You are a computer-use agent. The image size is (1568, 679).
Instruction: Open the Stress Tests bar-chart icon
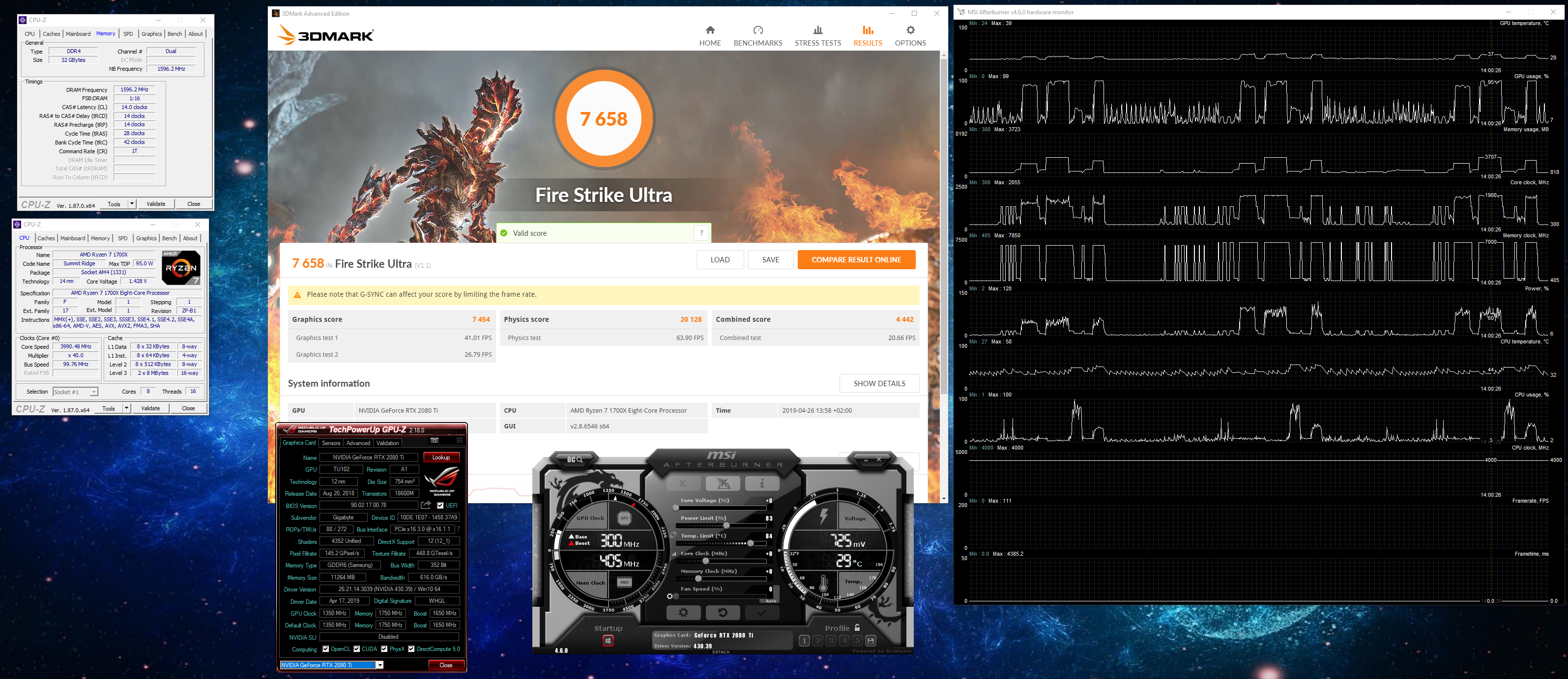[x=817, y=30]
